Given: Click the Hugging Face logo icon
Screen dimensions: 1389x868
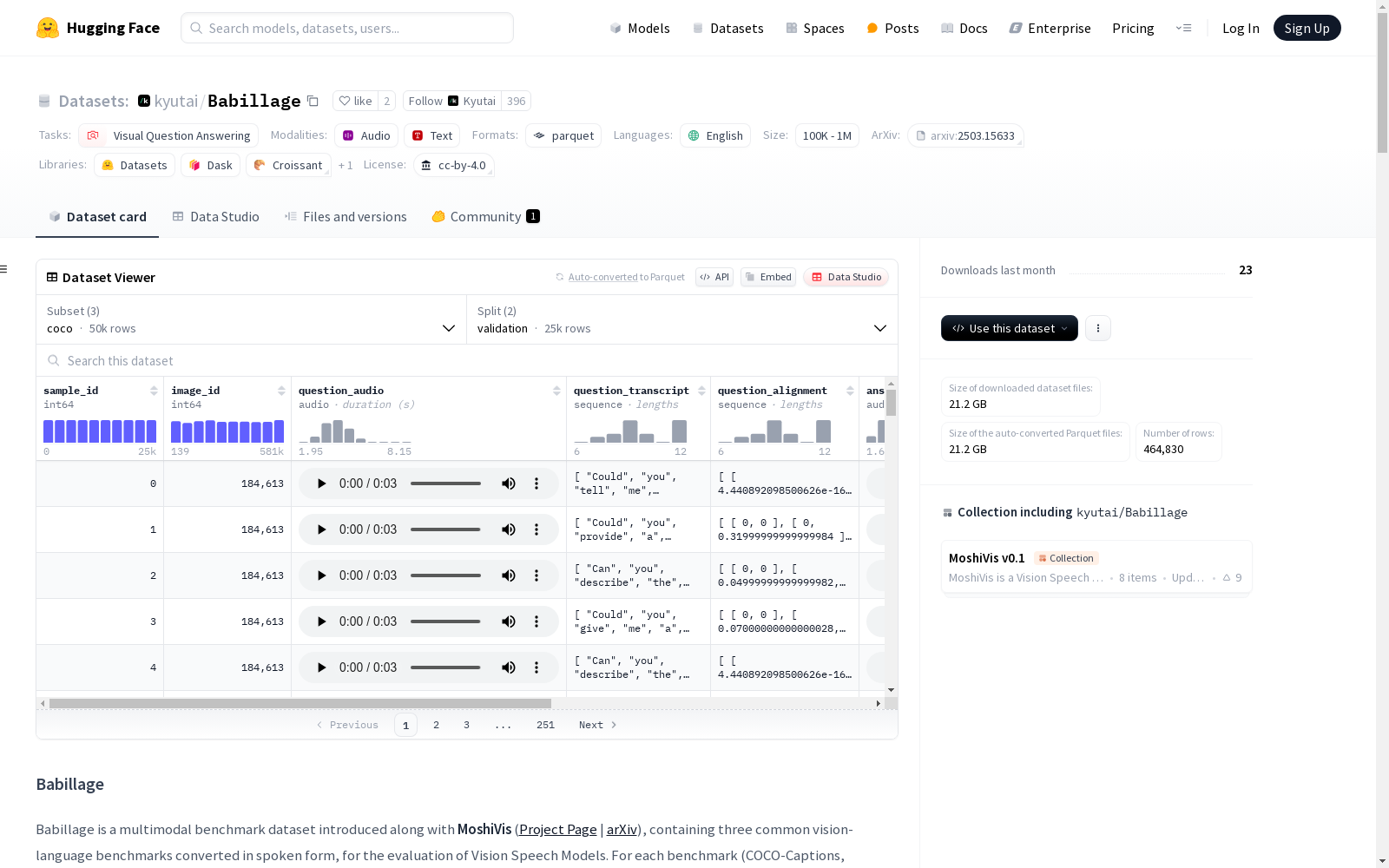Looking at the screenshot, I should click(x=48, y=28).
